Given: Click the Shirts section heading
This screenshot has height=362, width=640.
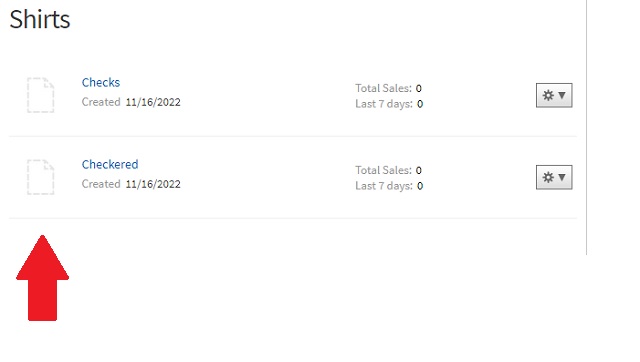Looking at the screenshot, I should tap(40, 19).
